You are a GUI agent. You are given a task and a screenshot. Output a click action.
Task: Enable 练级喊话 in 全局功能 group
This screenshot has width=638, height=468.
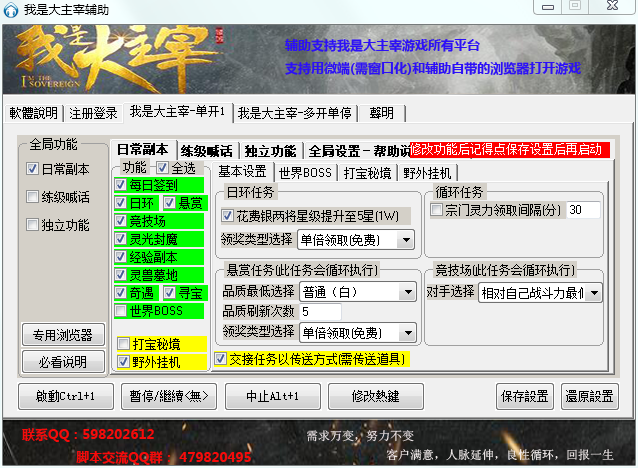point(33,197)
